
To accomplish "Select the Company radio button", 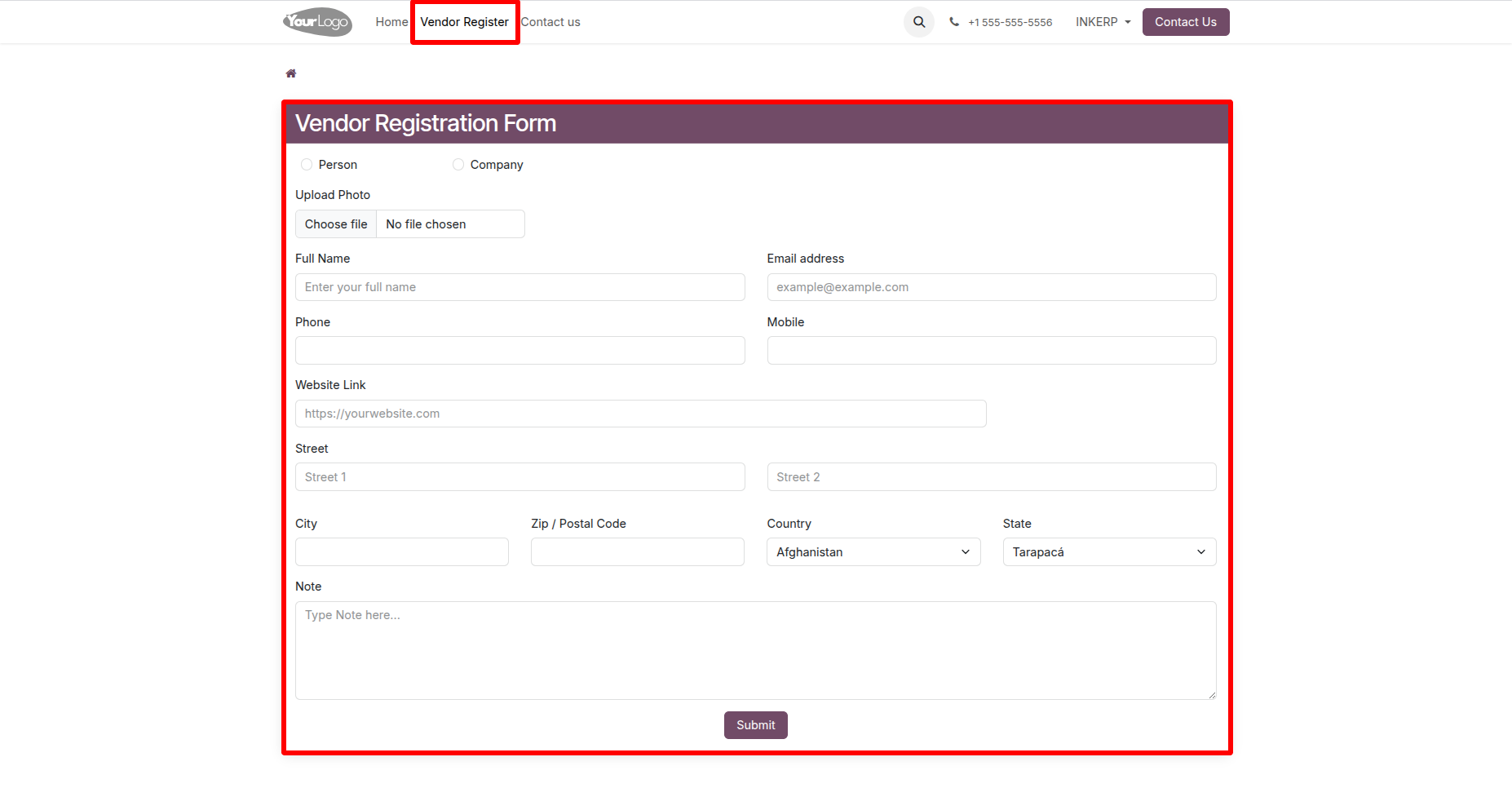I will click(458, 165).
